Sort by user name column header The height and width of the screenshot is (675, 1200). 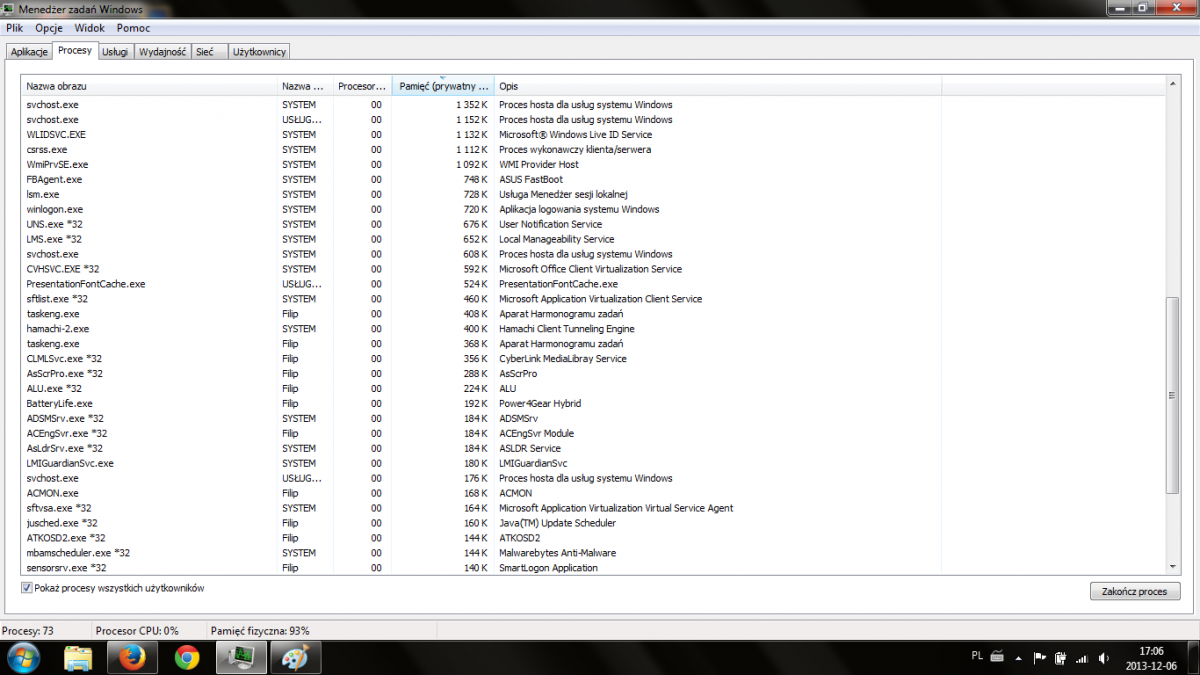306,87
